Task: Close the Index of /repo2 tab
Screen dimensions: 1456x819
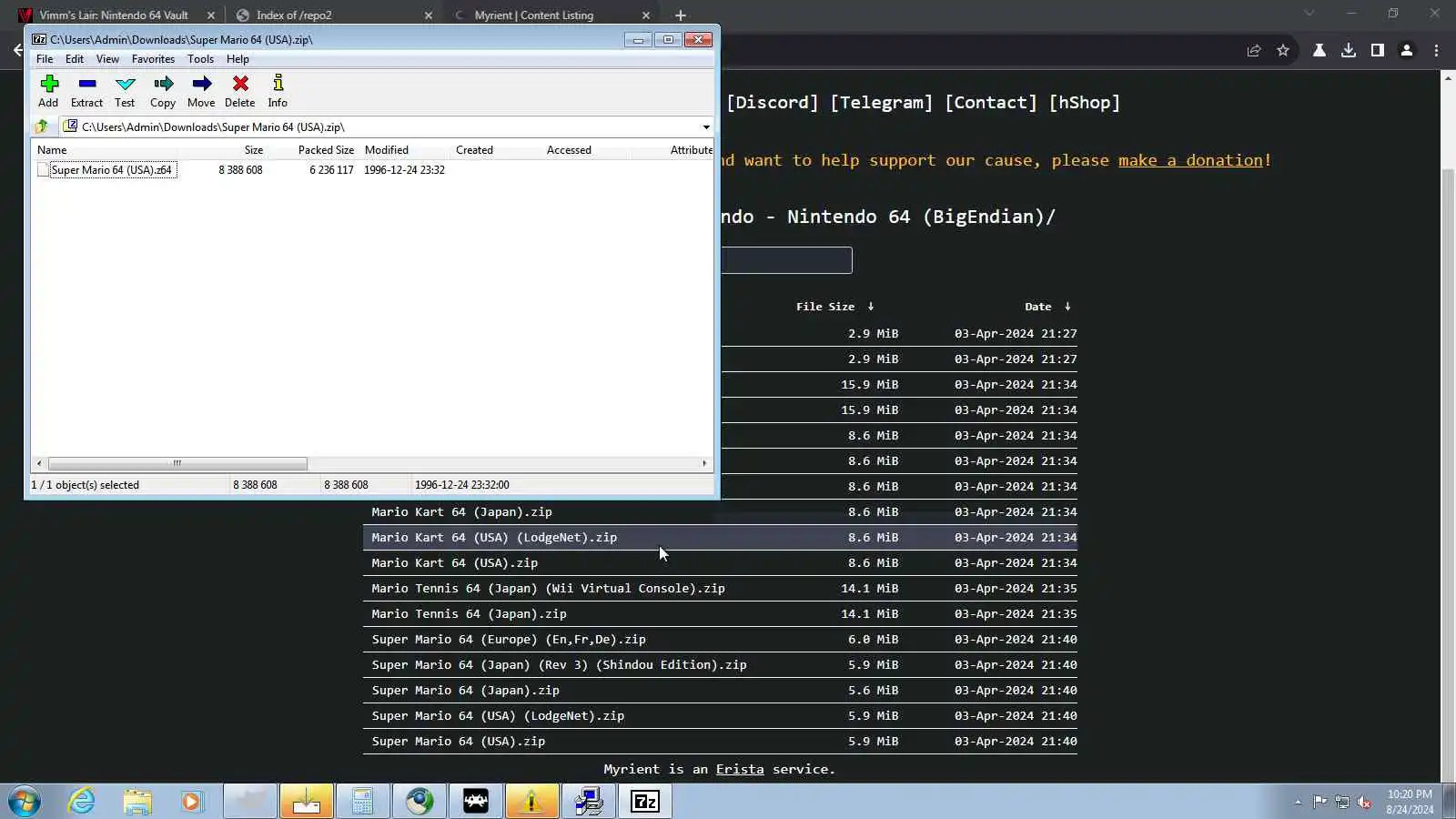Action: coord(429,15)
